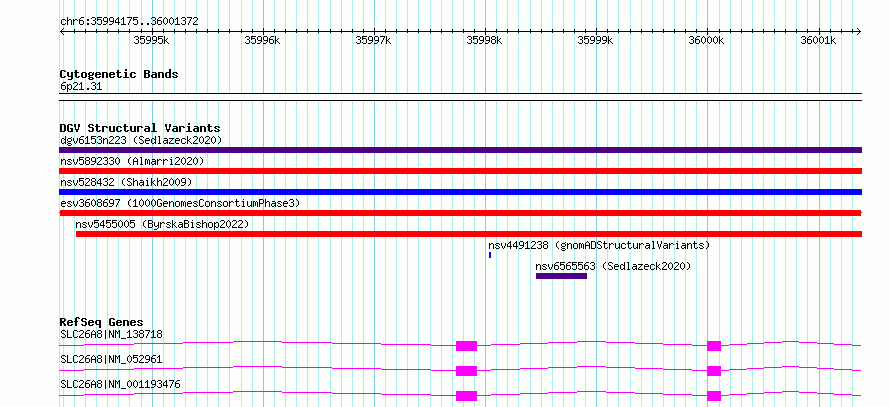This screenshot has height=407, width=890.
Task: Click the nsv528432 (Shaikh2009) label
Action: [x=126, y=182]
